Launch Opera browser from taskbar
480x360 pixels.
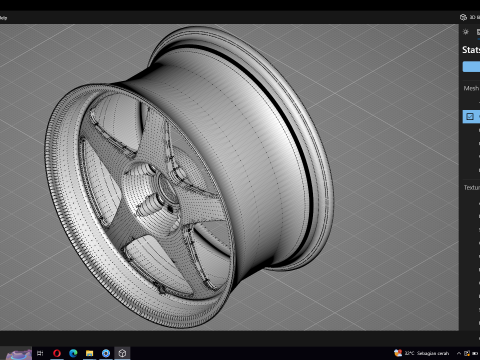[57, 353]
